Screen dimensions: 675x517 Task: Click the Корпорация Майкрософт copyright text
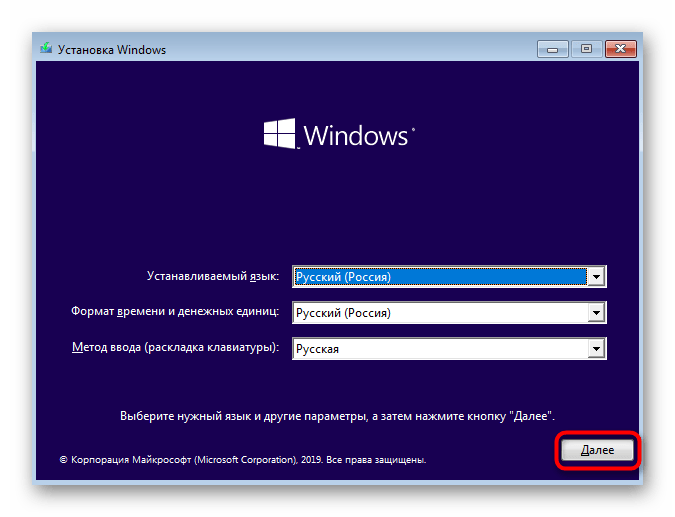click(x=243, y=460)
